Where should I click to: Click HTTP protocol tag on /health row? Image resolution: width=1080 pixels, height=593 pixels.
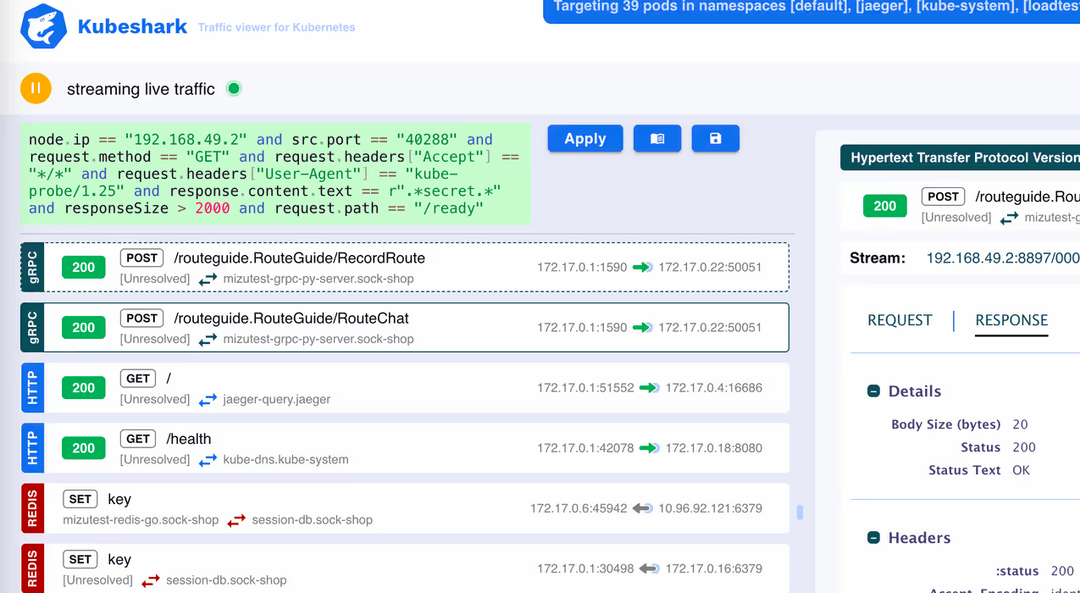(x=32, y=448)
